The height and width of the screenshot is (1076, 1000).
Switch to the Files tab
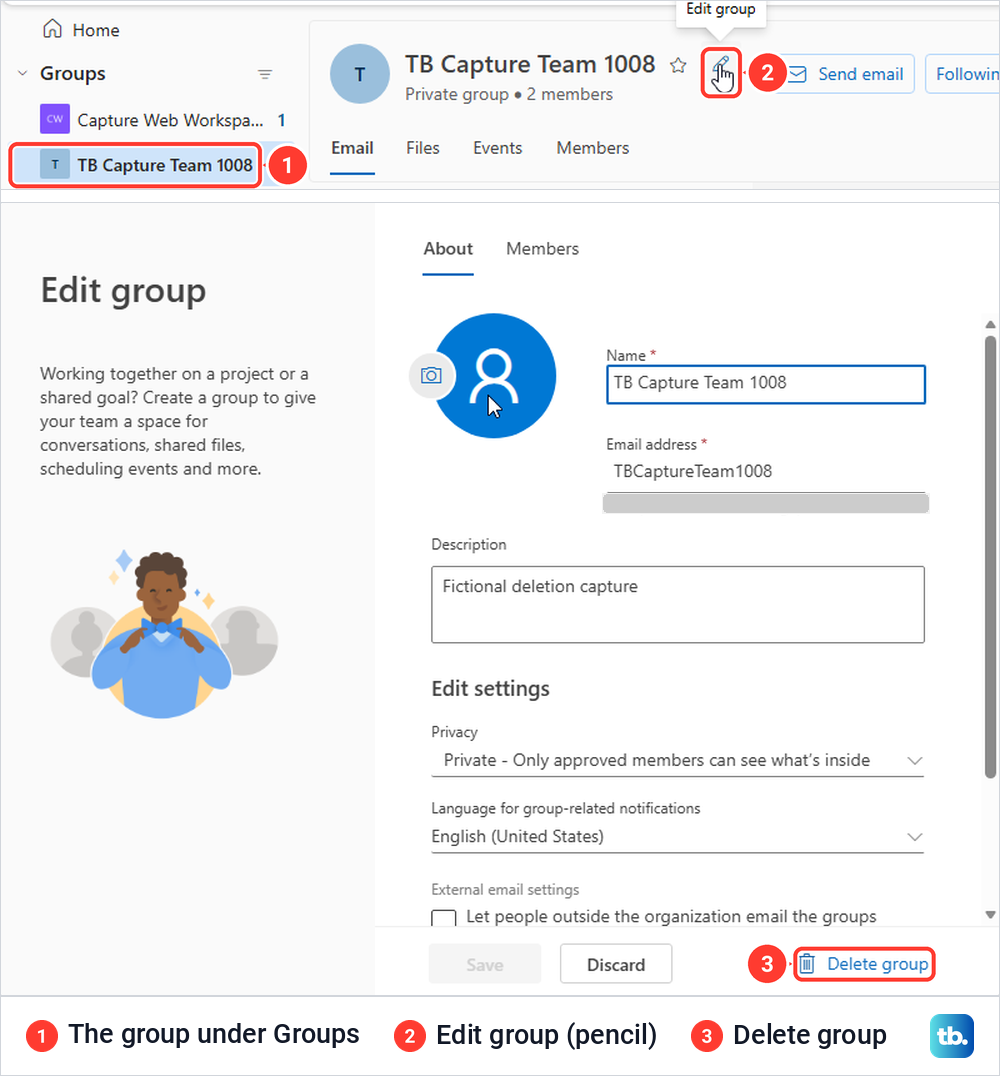pyautogui.click(x=422, y=148)
